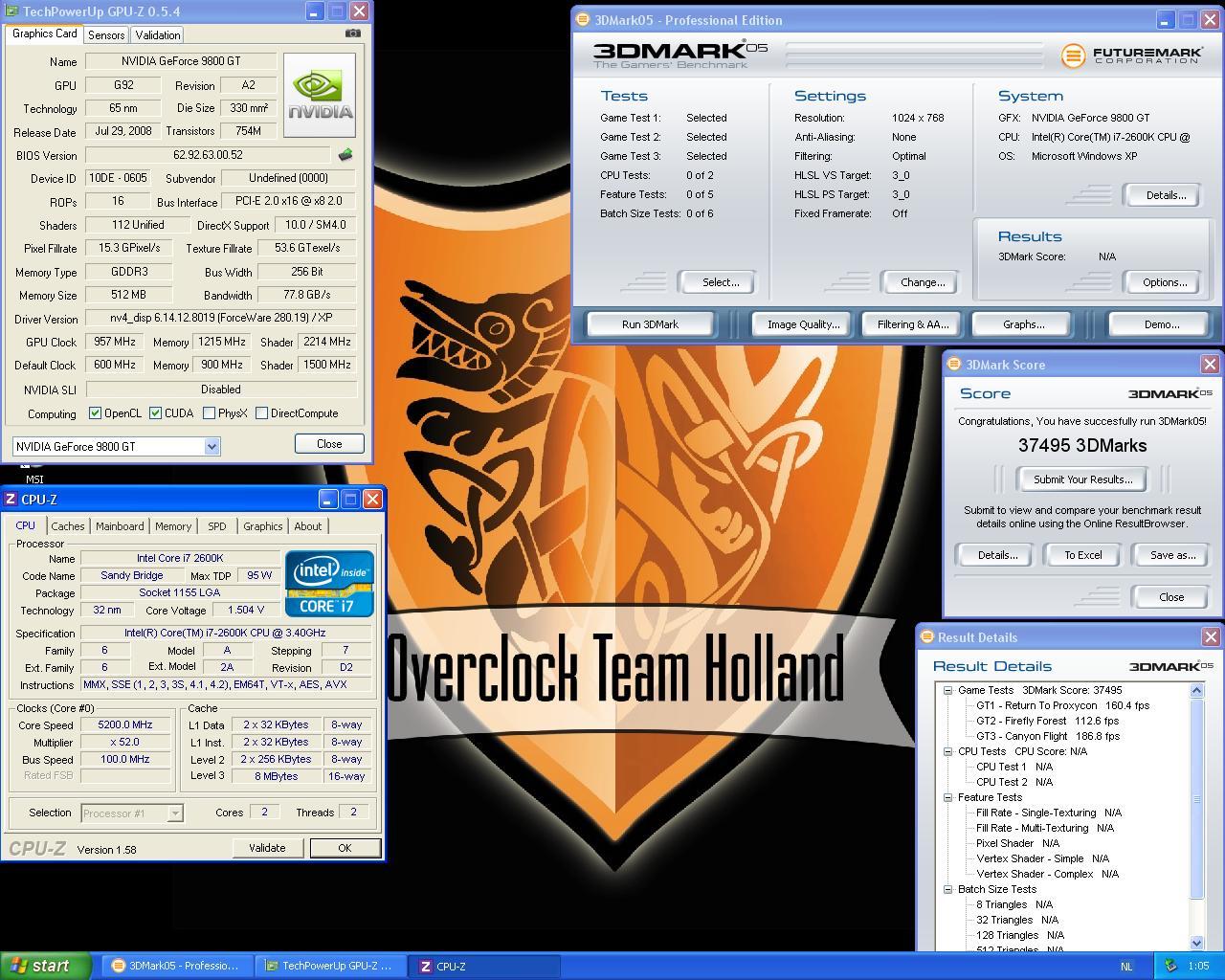Click Close button in GPU-Z
Viewport: 1225px width, 980px height.
(329, 444)
